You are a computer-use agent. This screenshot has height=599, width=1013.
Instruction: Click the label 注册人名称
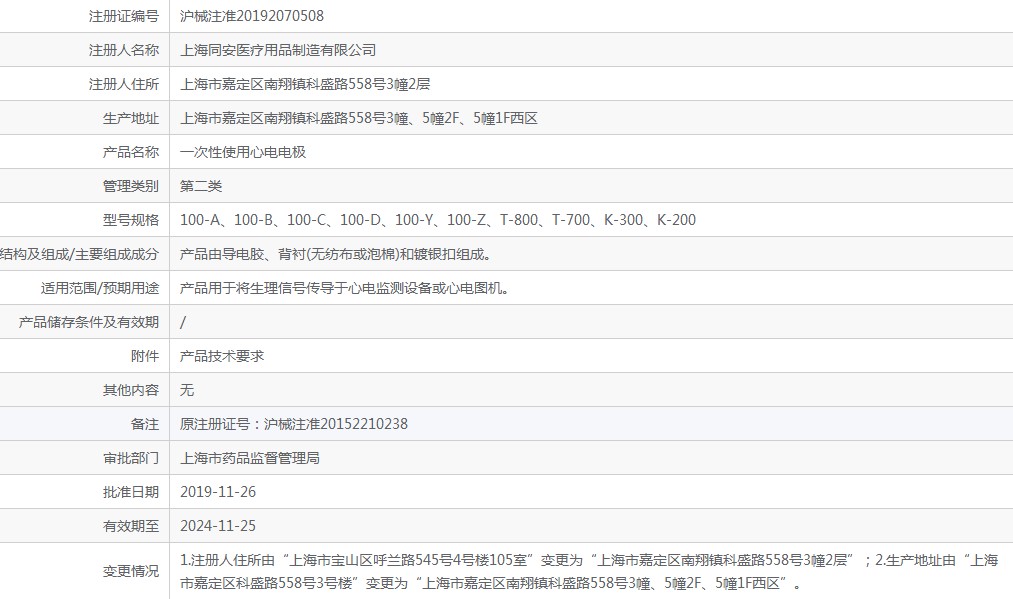[x=123, y=50]
